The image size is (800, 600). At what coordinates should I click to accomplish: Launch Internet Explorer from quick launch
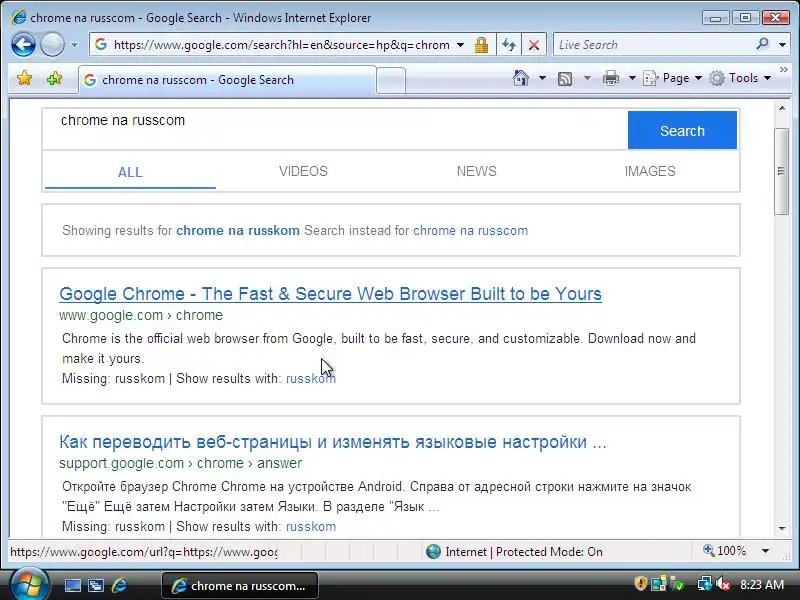click(119, 585)
